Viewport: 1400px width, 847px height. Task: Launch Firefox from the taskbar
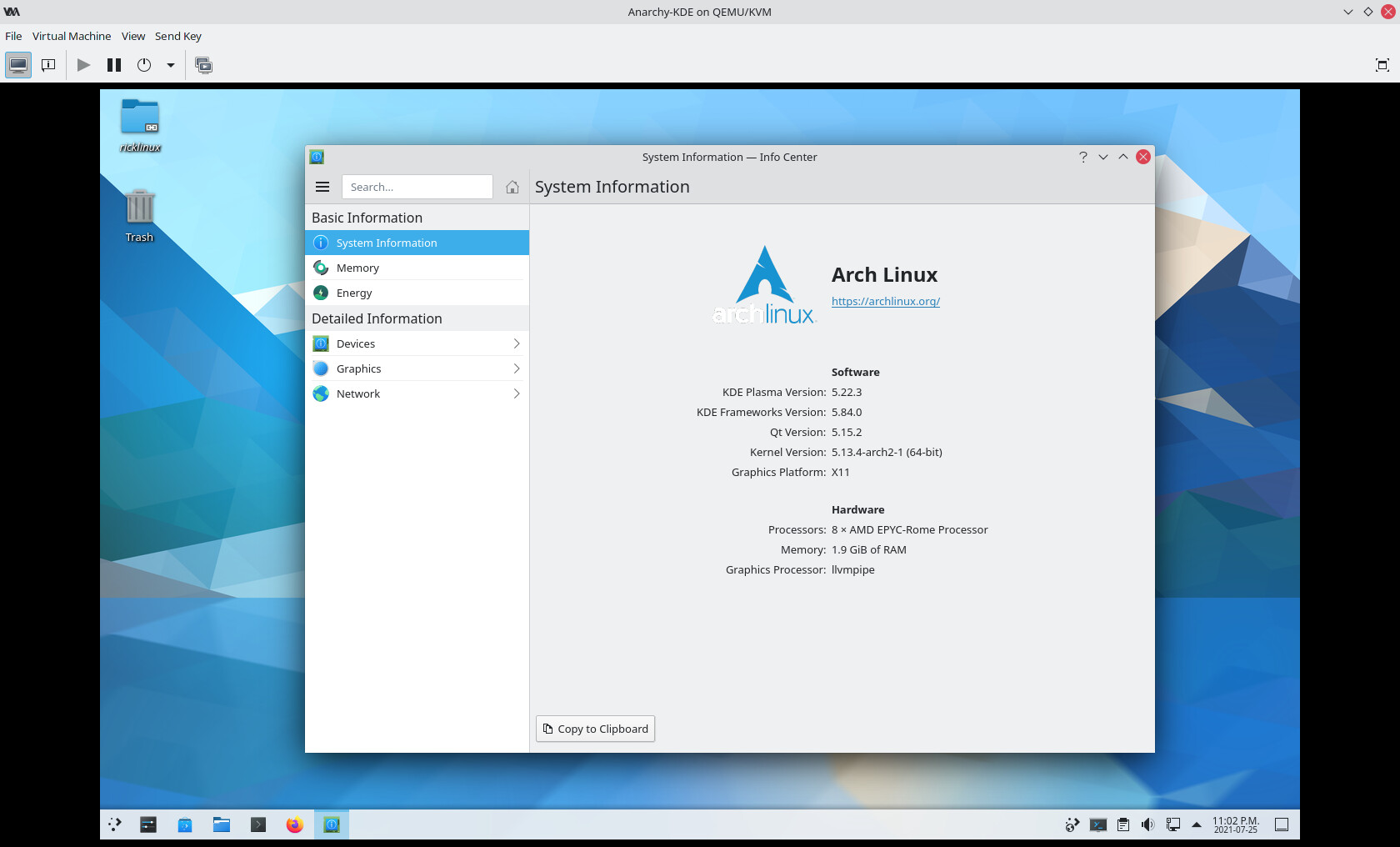[295, 824]
